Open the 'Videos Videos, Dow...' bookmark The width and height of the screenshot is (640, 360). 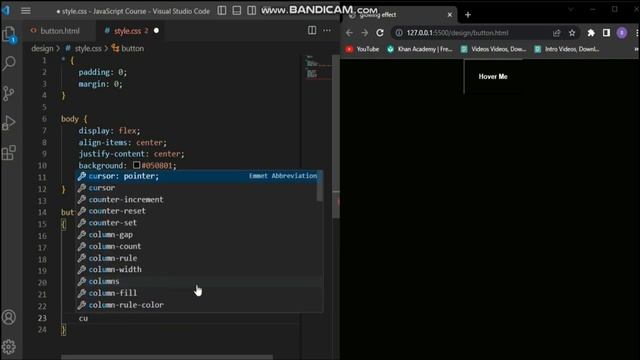493,49
